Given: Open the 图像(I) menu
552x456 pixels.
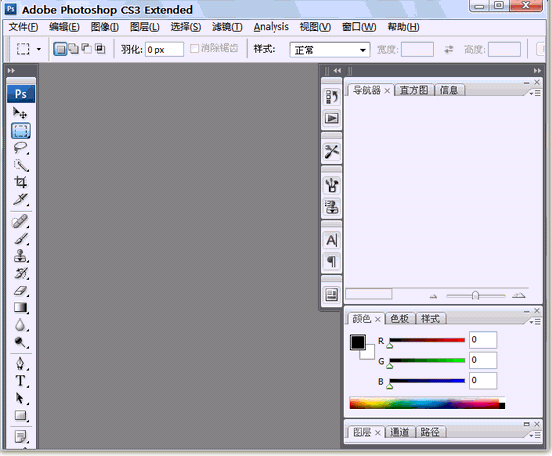Looking at the screenshot, I should coord(105,27).
